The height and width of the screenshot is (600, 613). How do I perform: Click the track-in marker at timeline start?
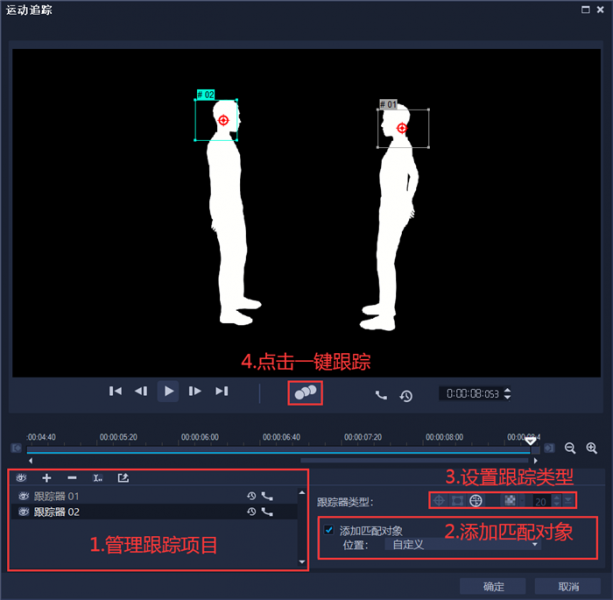(x=16, y=448)
